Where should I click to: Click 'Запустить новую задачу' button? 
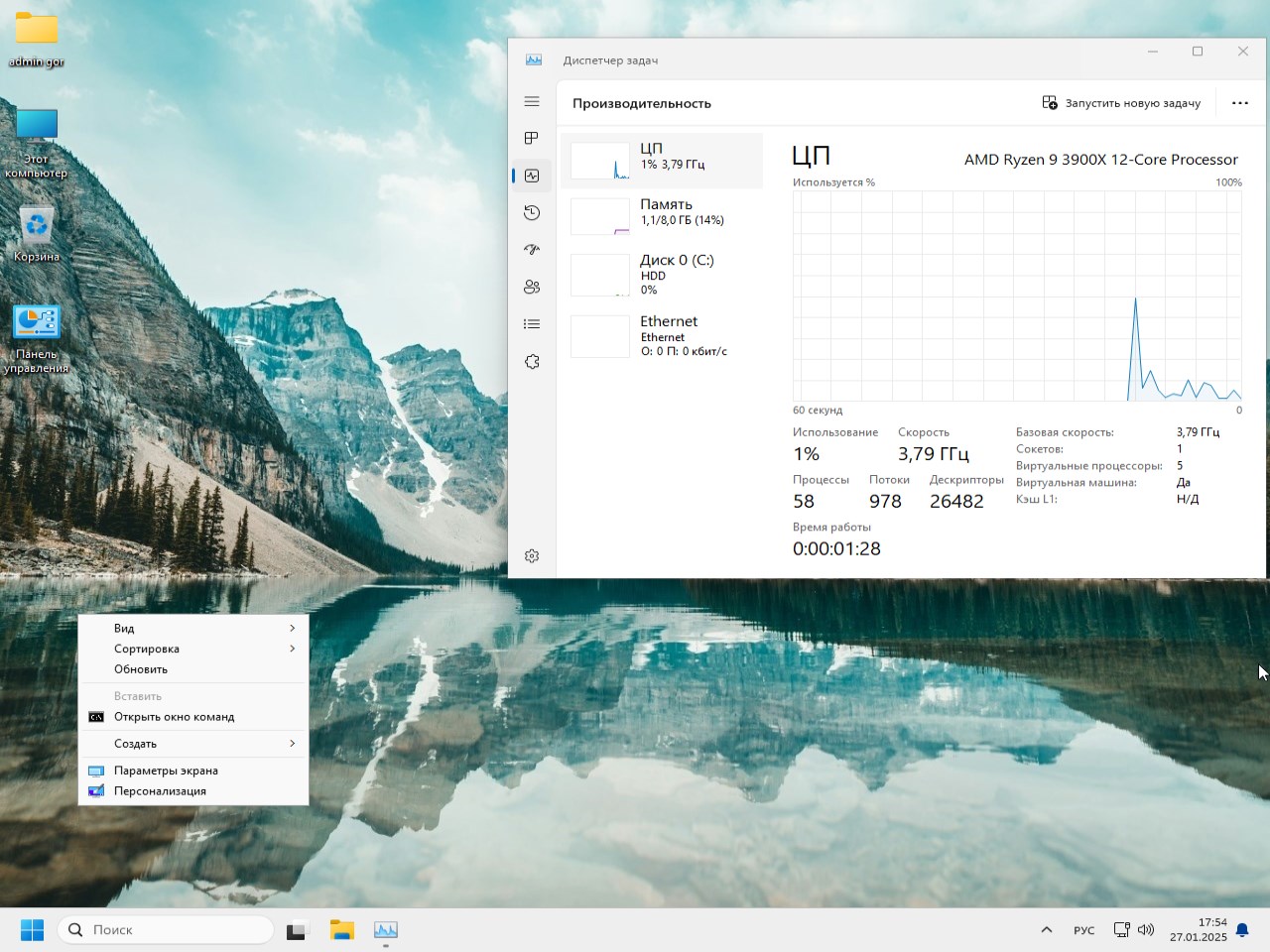(x=1121, y=103)
